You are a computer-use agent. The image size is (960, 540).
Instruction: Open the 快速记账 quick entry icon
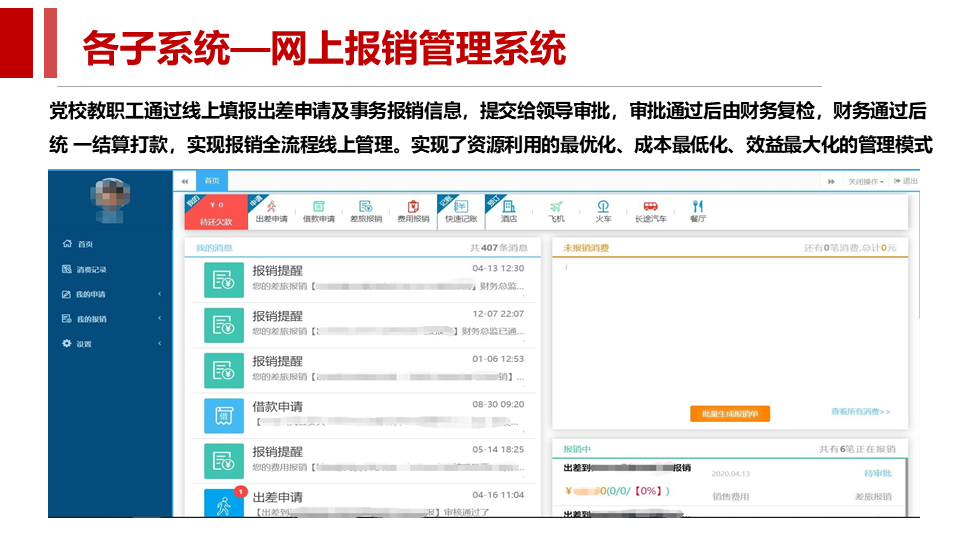(461, 211)
